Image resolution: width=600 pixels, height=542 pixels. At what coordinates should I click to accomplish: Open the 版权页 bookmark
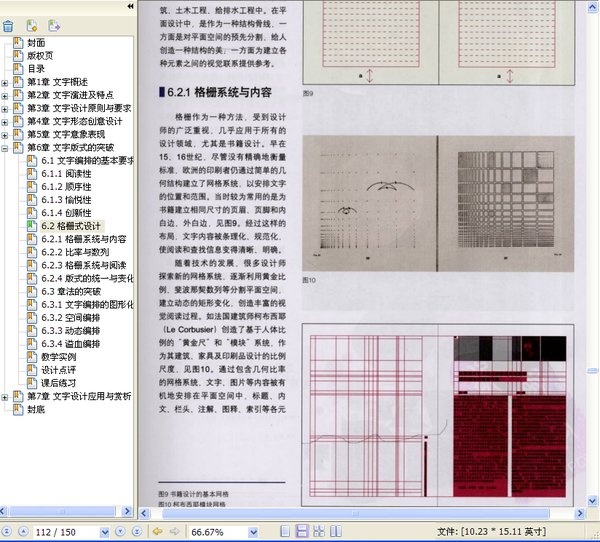point(40,56)
